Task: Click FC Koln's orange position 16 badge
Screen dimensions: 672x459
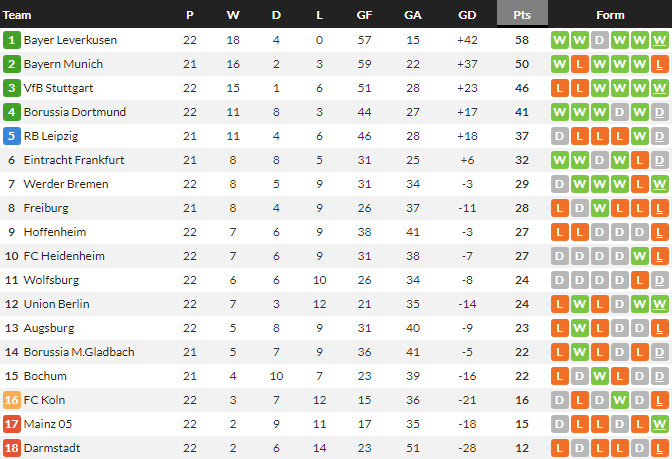Action: pyautogui.click(x=12, y=400)
